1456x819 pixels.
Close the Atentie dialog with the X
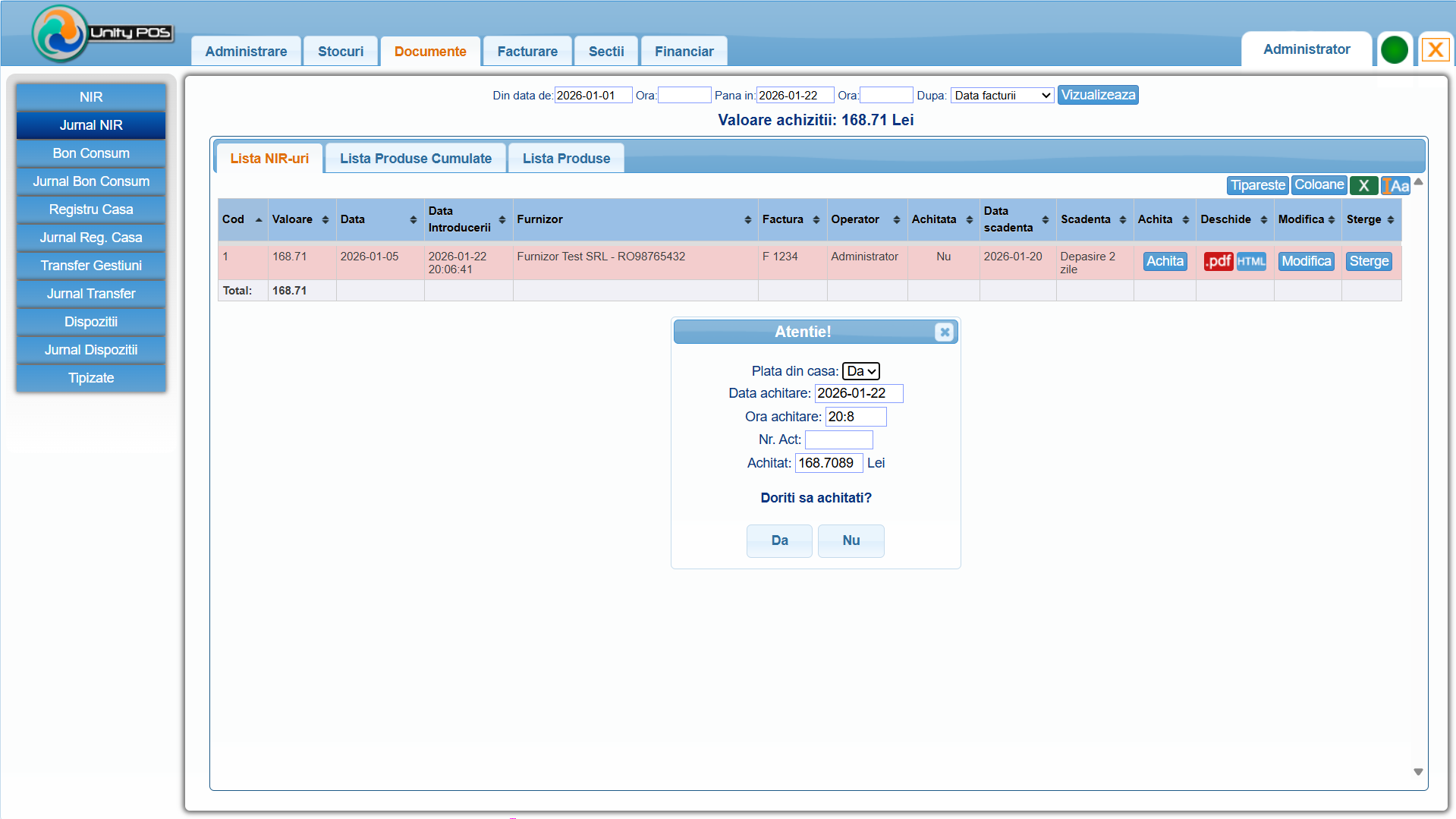pyautogui.click(x=945, y=332)
